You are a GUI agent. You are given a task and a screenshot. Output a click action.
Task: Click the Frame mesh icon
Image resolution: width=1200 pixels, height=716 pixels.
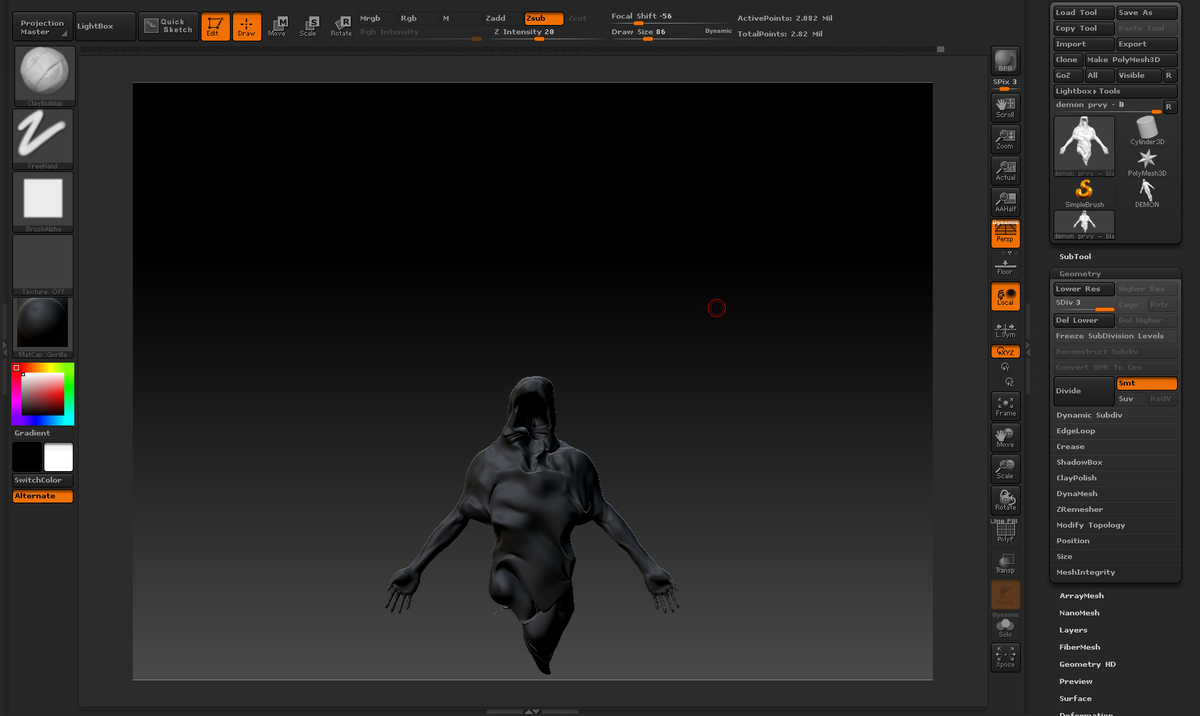(x=1005, y=406)
